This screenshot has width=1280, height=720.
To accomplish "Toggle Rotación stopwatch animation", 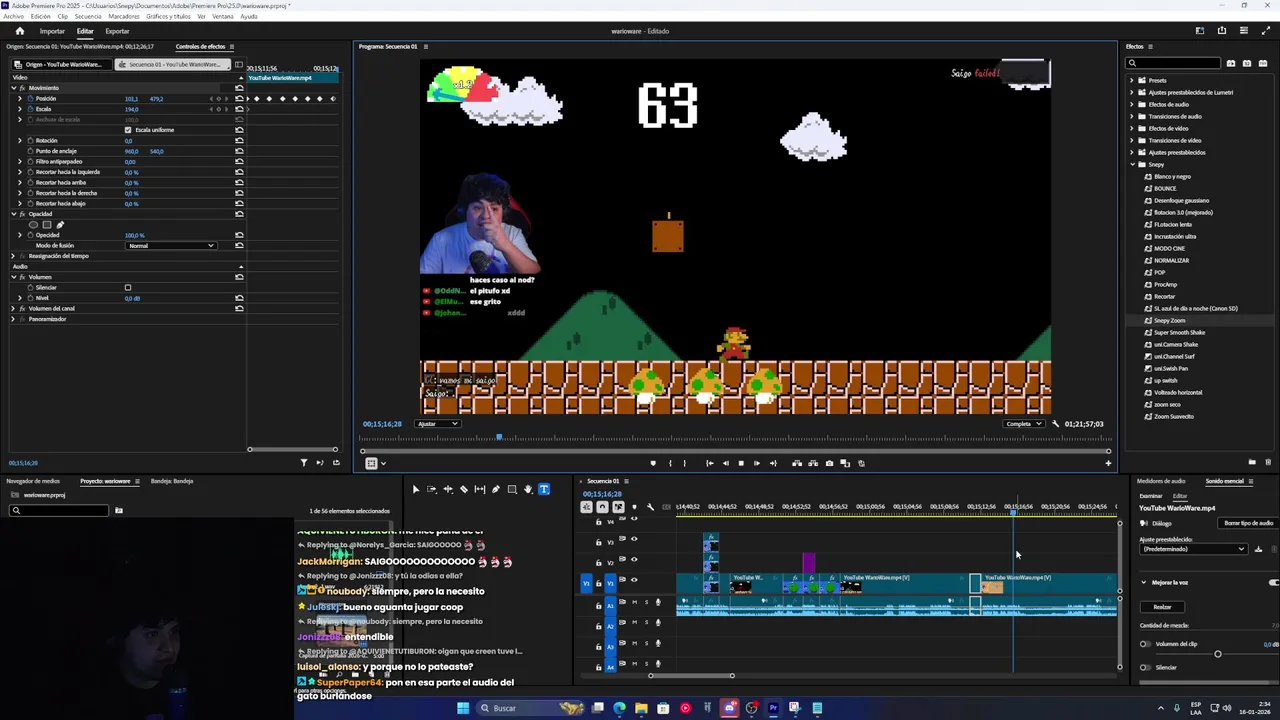I will pos(30,141).
